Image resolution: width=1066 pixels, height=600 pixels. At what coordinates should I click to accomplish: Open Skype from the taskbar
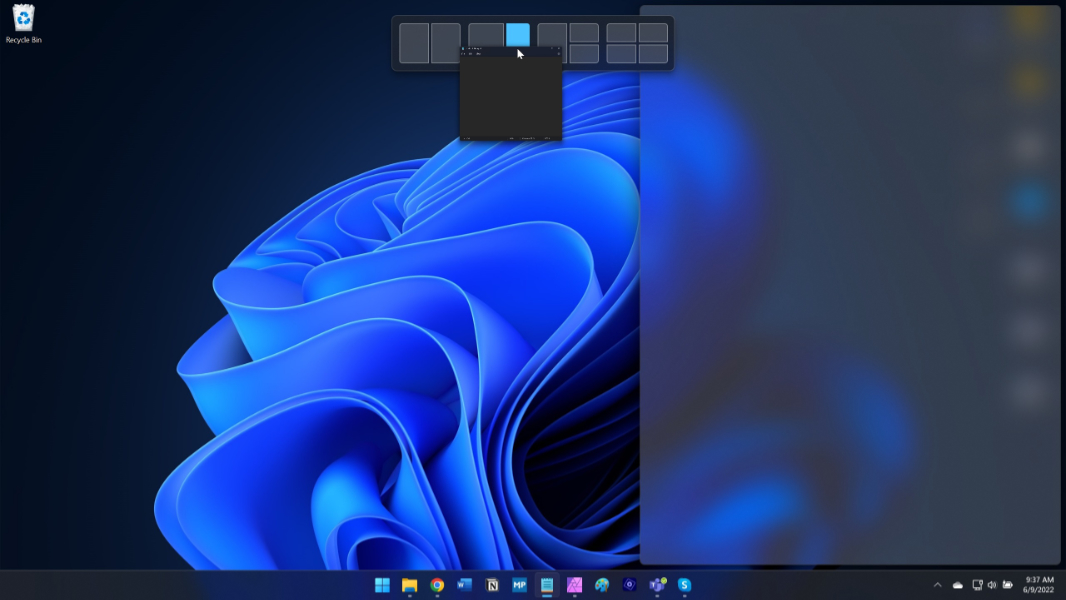tap(684, 585)
